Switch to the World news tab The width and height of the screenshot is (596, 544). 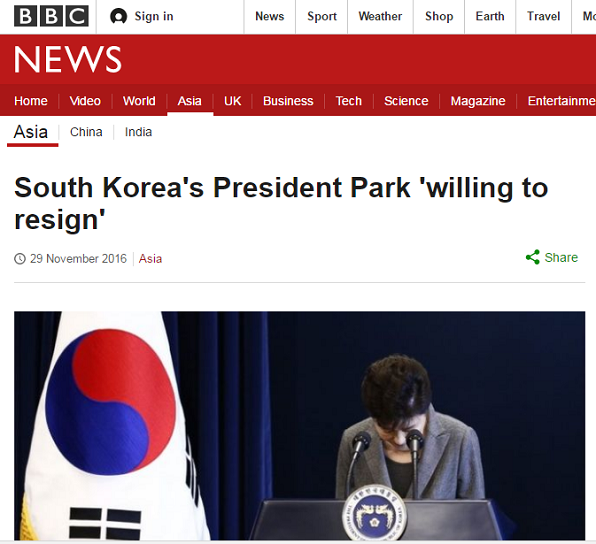[x=139, y=101]
